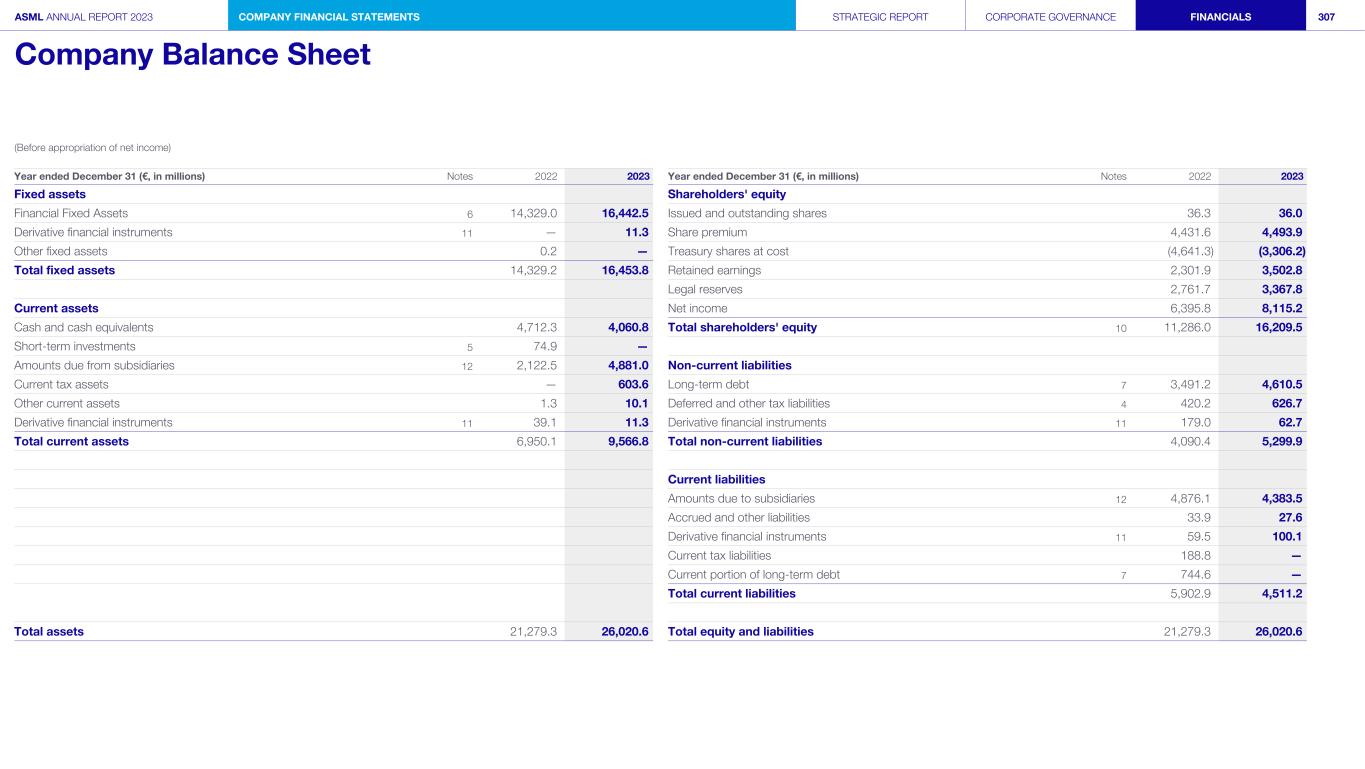The image size is (1365, 769).
Task: Click note 4 beside Deferred and other tax liabilities
Action: click(x=1123, y=404)
